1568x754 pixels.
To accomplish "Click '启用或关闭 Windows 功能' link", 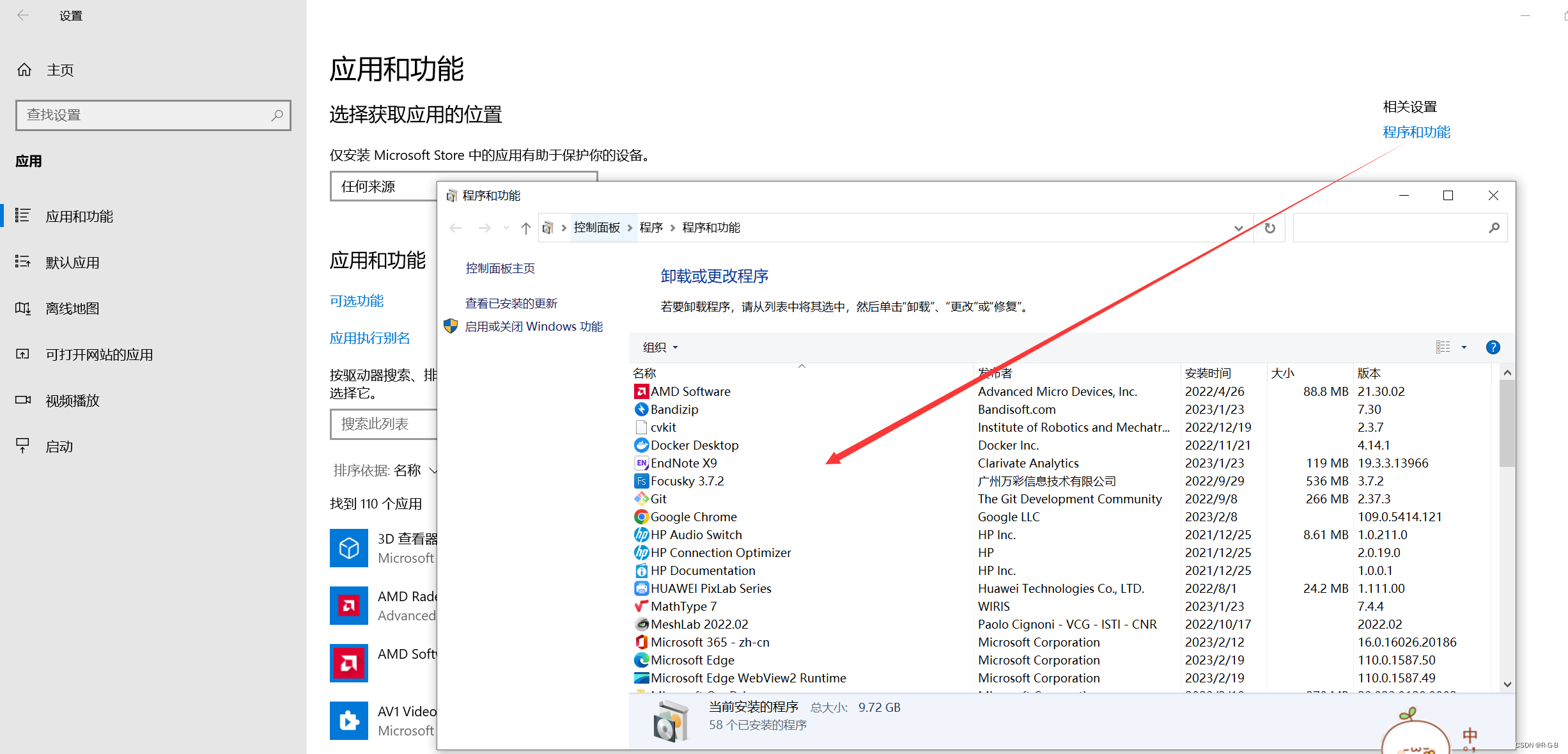I will (536, 326).
